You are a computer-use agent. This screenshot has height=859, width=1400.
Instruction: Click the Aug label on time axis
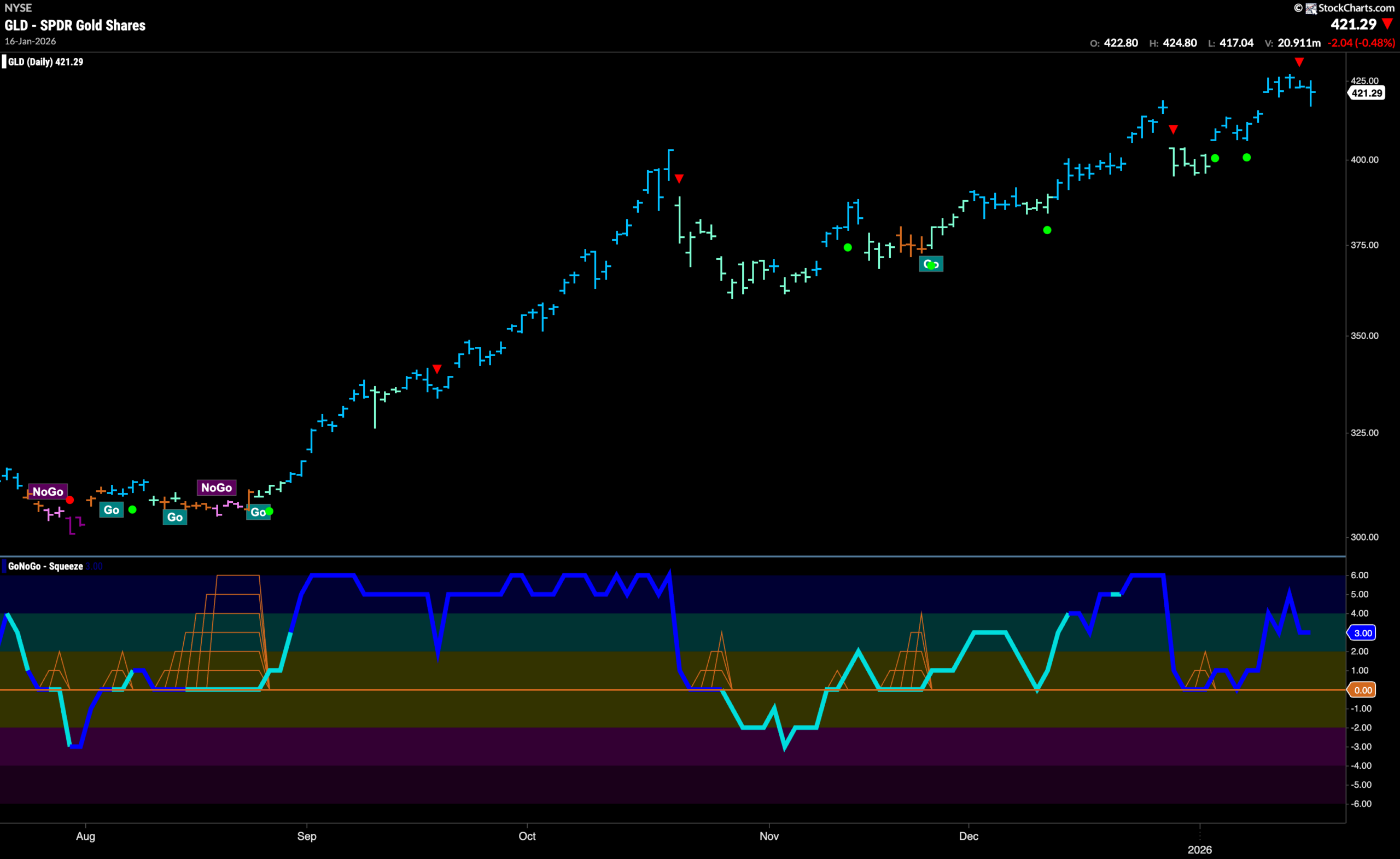pyautogui.click(x=86, y=836)
